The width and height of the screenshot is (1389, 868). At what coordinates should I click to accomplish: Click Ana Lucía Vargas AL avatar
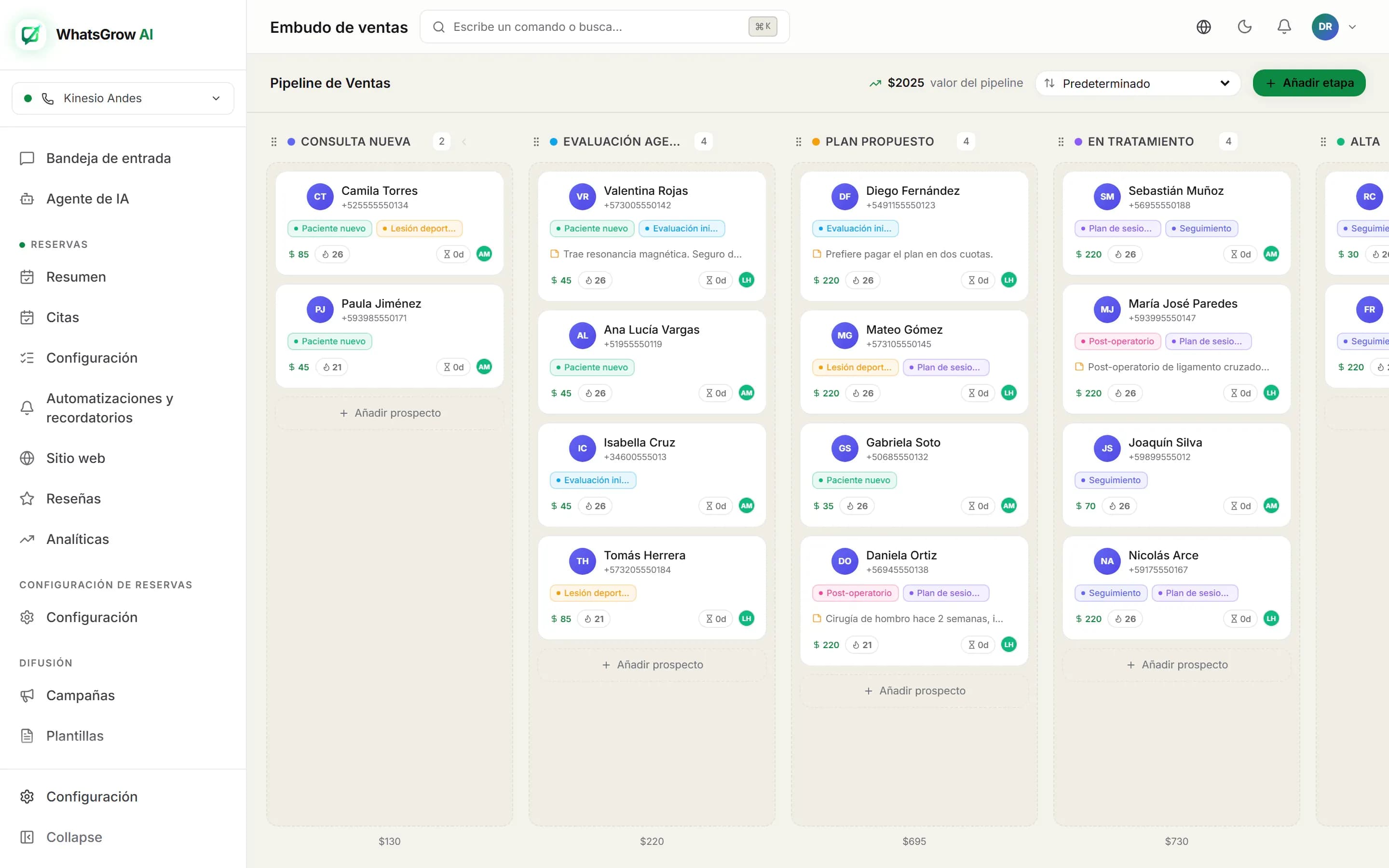(x=583, y=336)
